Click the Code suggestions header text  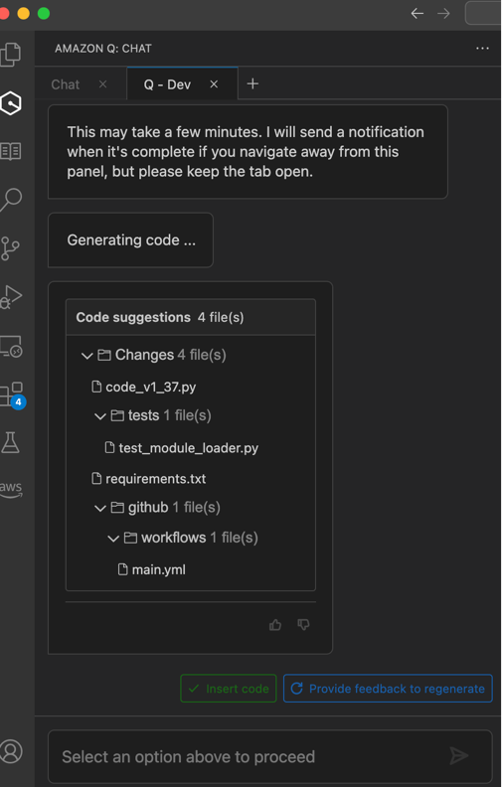(x=133, y=317)
